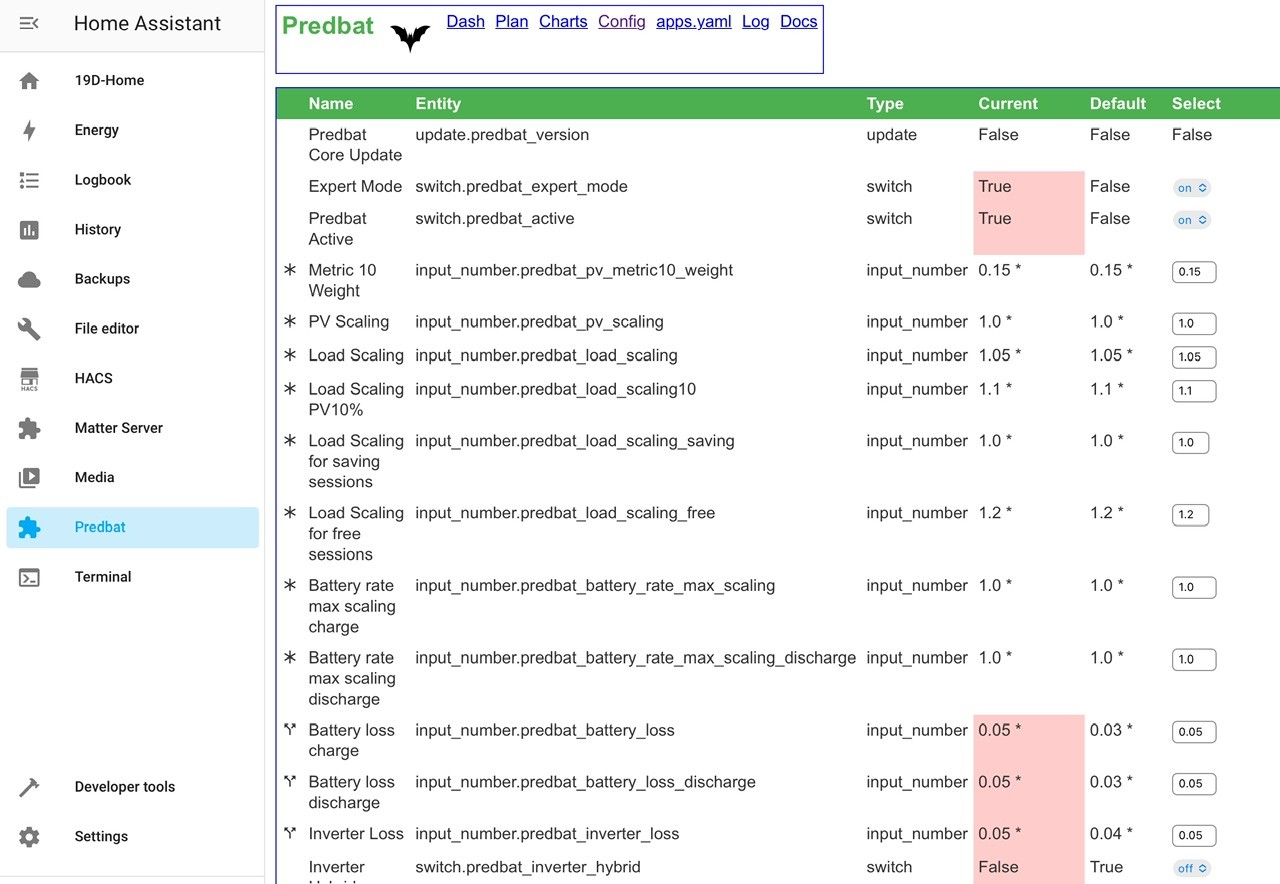This screenshot has width=1280, height=884.
Task: Click the star icon beside Load Scaling PV10%
Action: coord(290,389)
